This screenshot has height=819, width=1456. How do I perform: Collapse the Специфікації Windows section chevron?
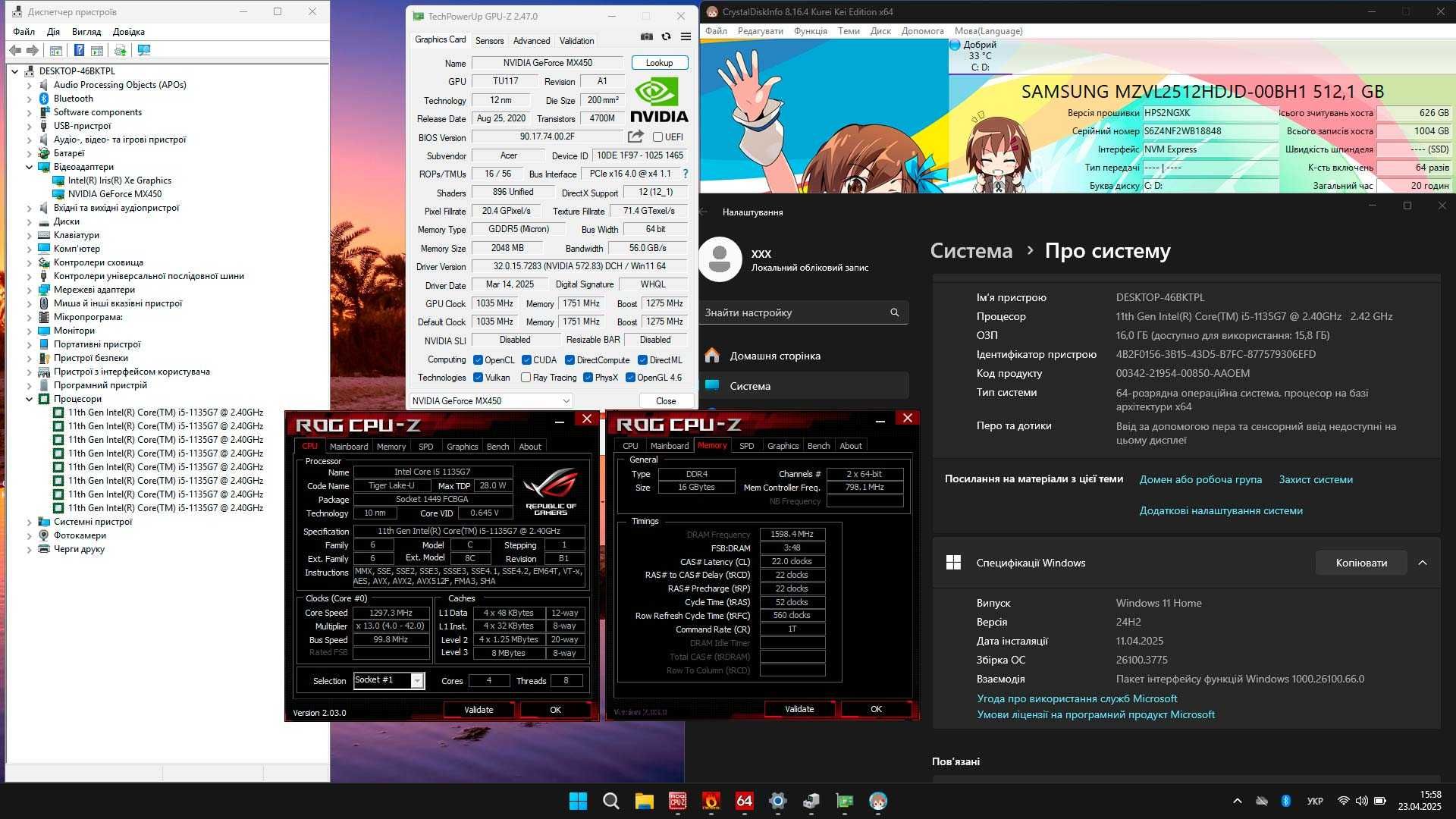pyautogui.click(x=1423, y=563)
